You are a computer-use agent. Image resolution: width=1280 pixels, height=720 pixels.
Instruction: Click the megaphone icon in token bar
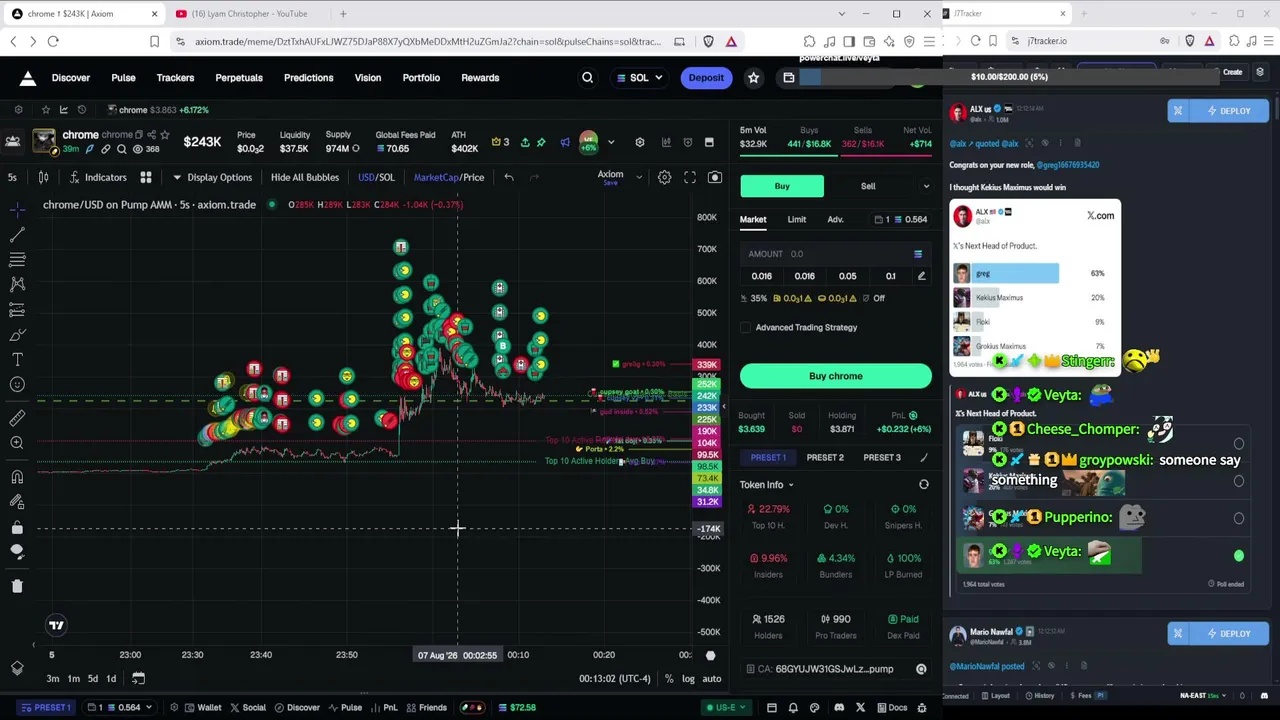565,142
